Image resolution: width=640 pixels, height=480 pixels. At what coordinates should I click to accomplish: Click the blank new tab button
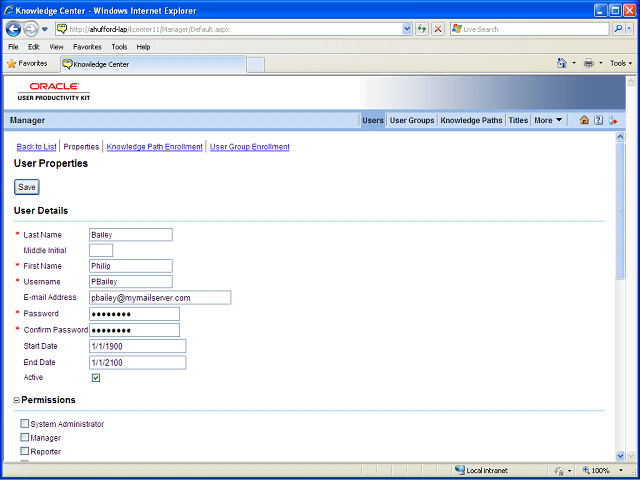256,65
